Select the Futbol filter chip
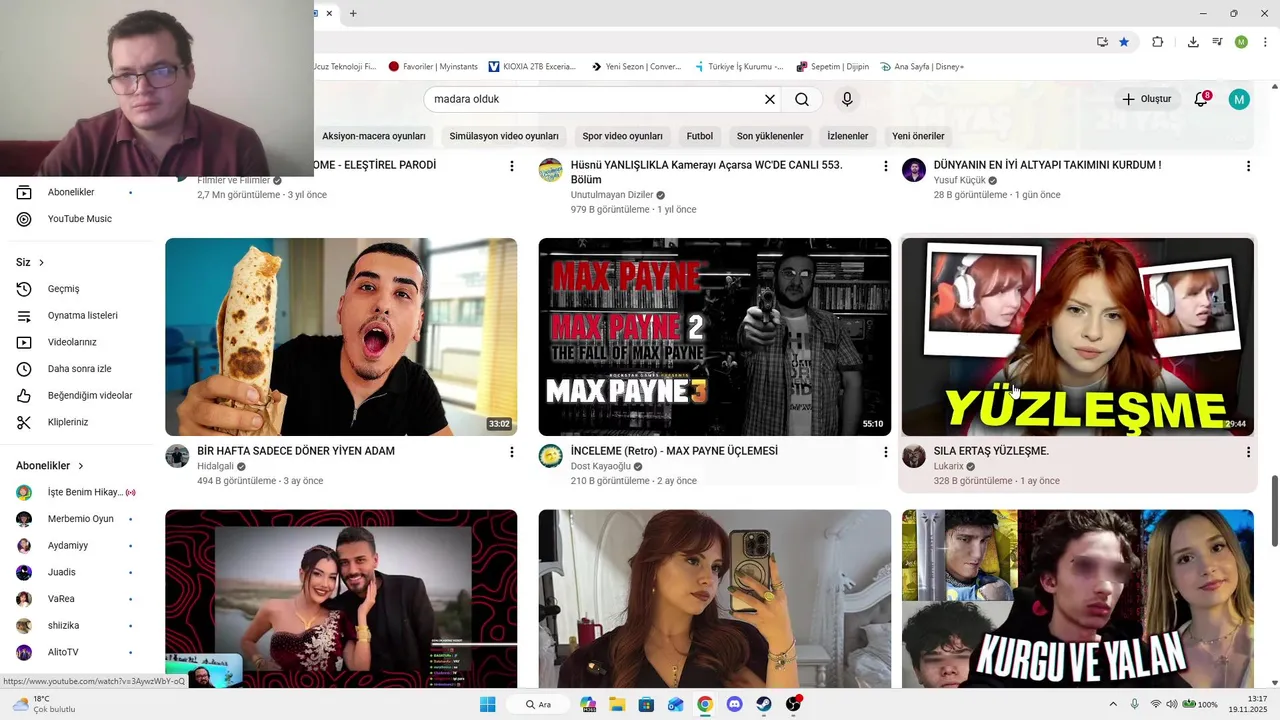This screenshot has width=1280, height=720. [x=700, y=136]
